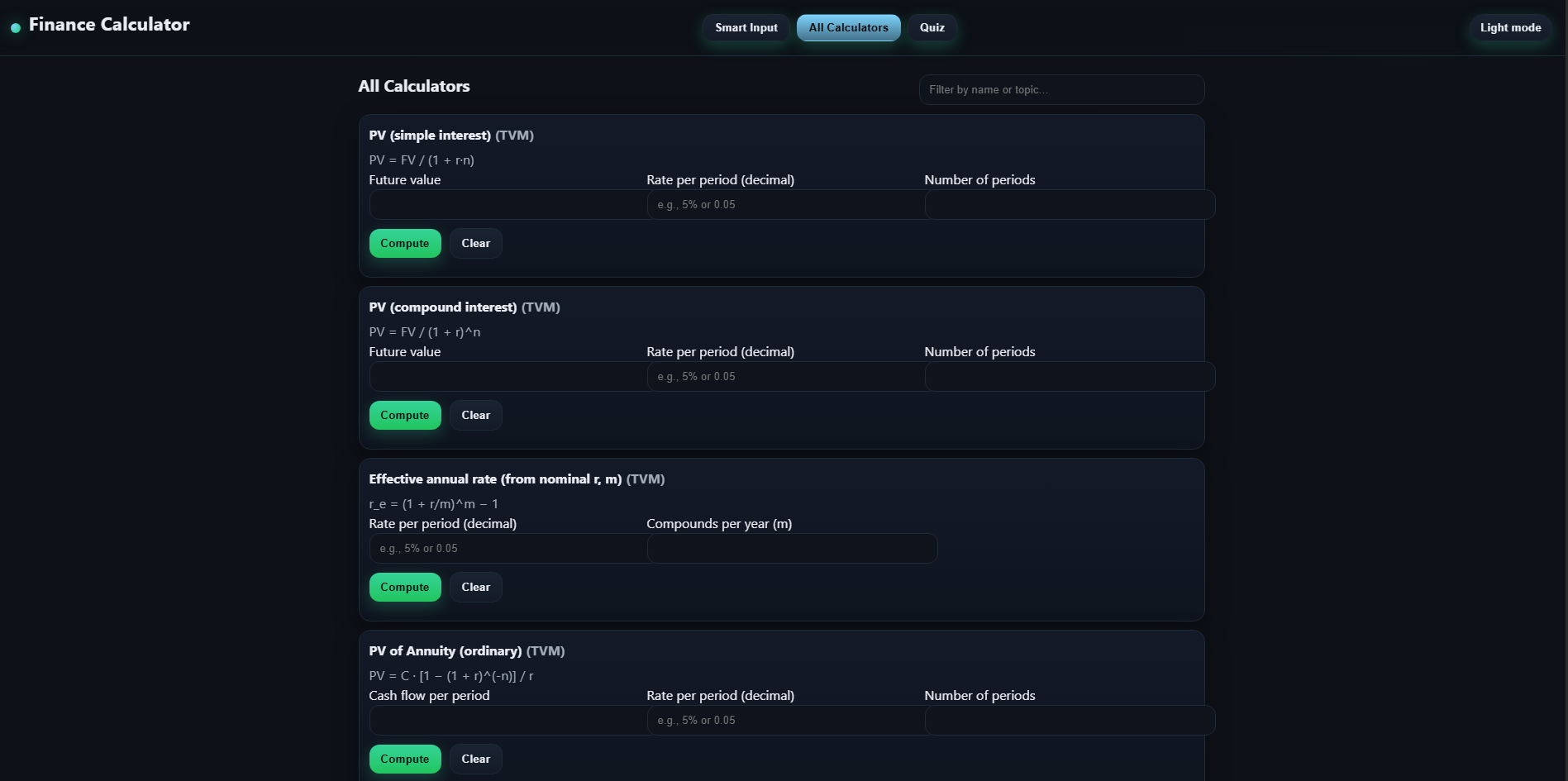Click Compounds per year (m) input field
Viewport: 1568px width, 781px height.
point(792,548)
